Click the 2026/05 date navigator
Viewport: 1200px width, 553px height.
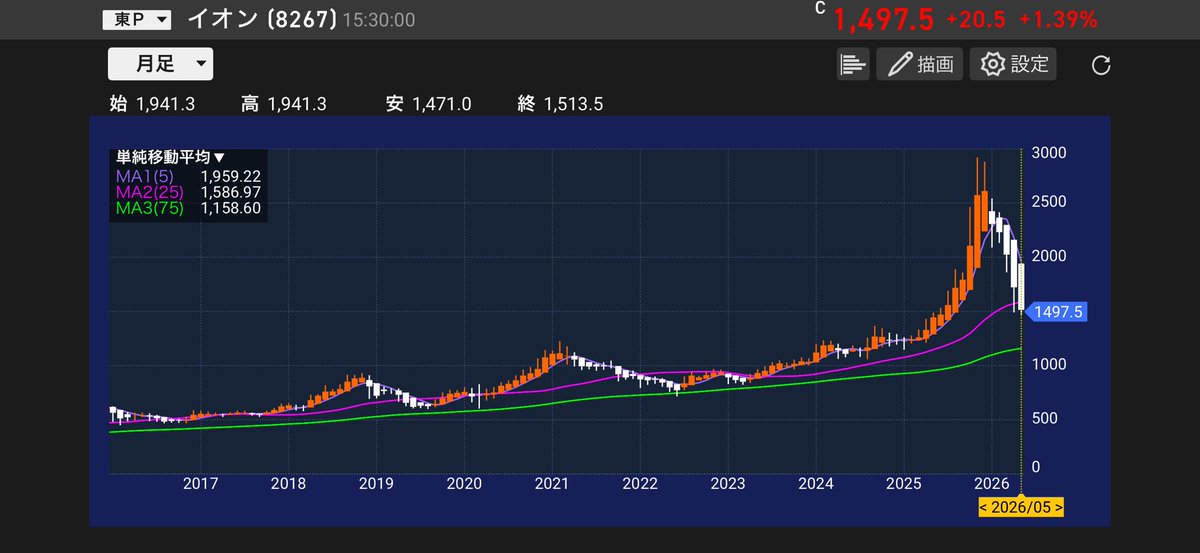click(x=1021, y=508)
